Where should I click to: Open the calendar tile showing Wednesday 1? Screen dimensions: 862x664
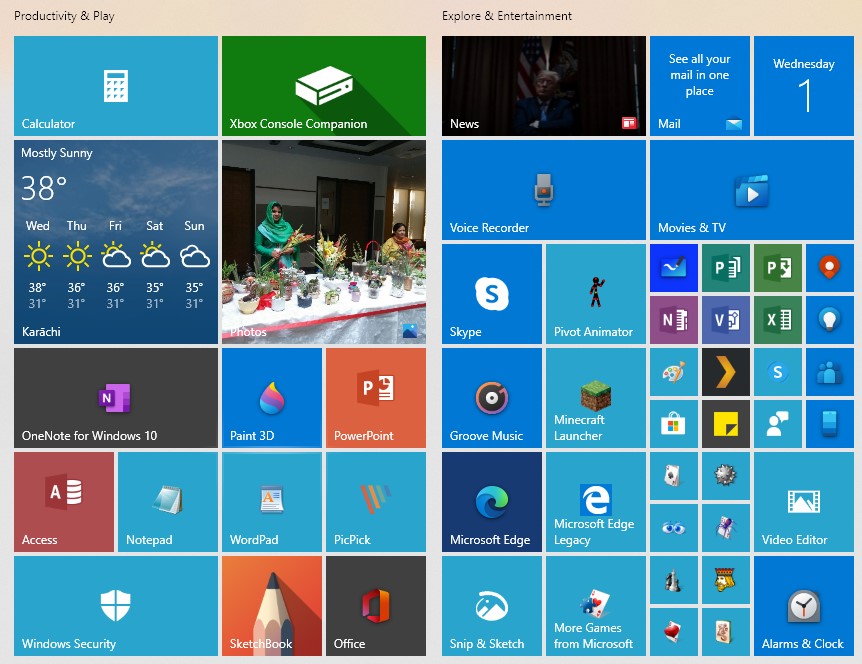pos(804,86)
